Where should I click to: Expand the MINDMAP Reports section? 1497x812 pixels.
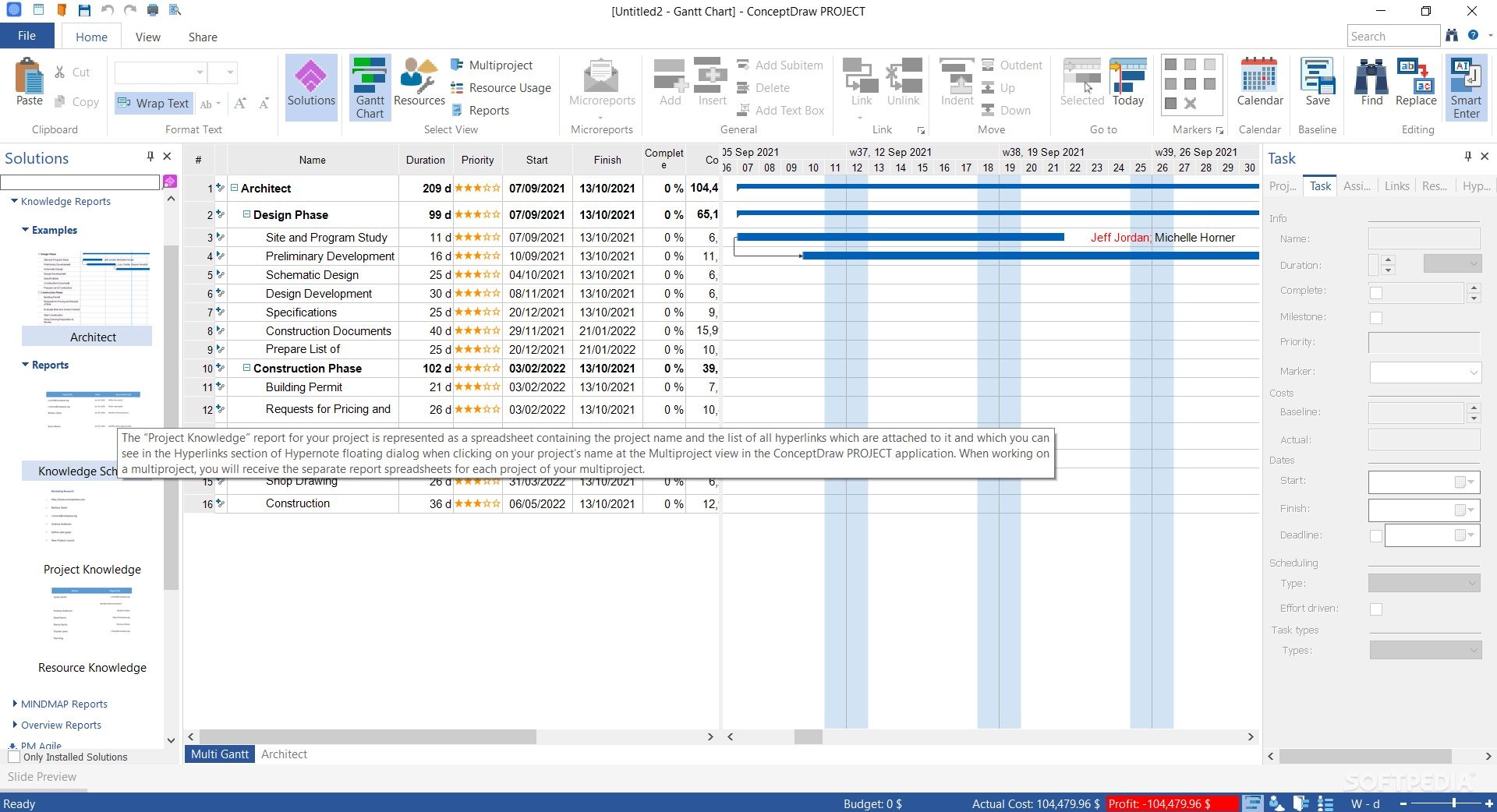click(x=15, y=704)
